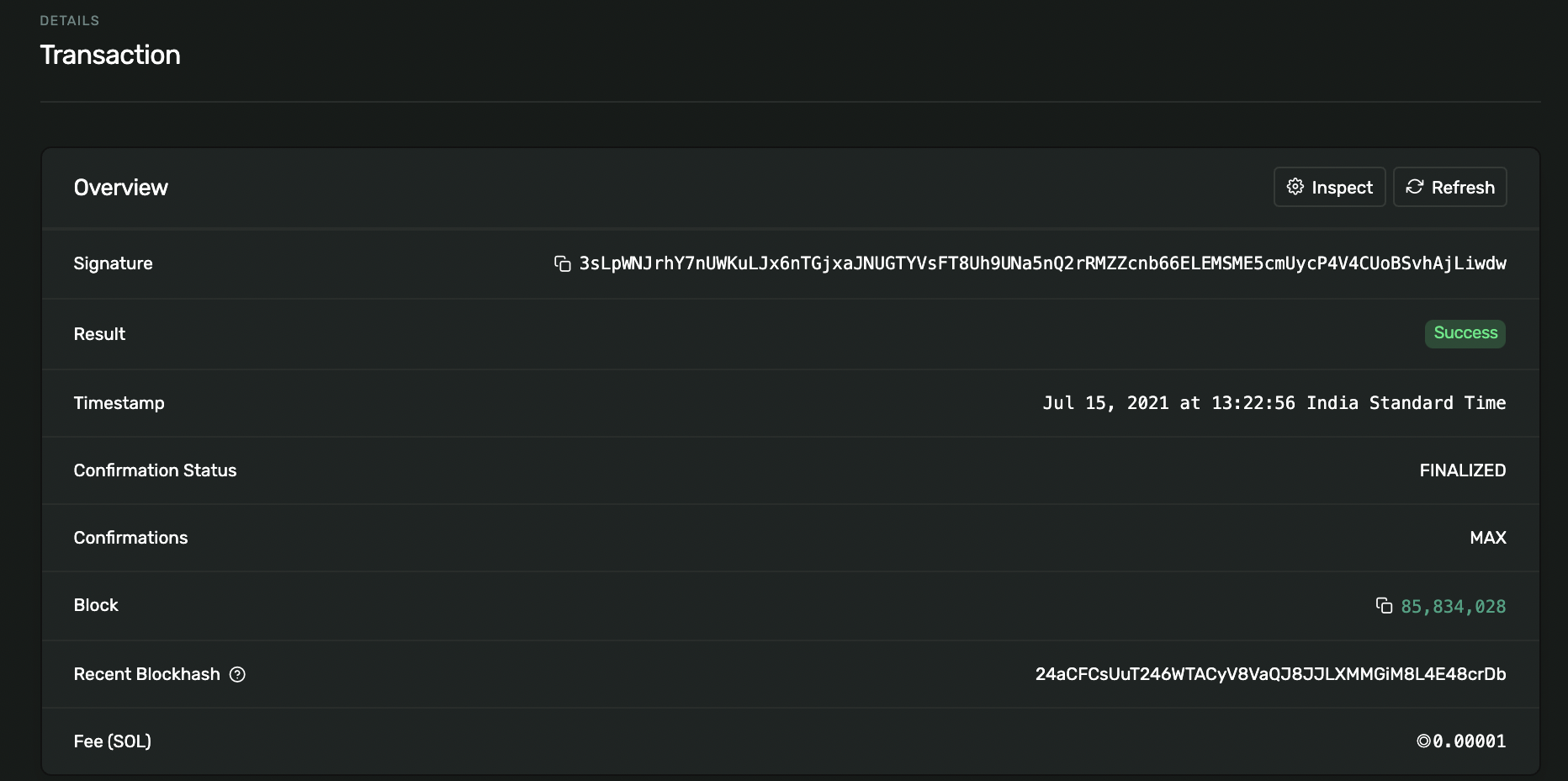Click the FINALIZED confirmation status value
The image size is (1568, 781).
pyautogui.click(x=1462, y=470)
